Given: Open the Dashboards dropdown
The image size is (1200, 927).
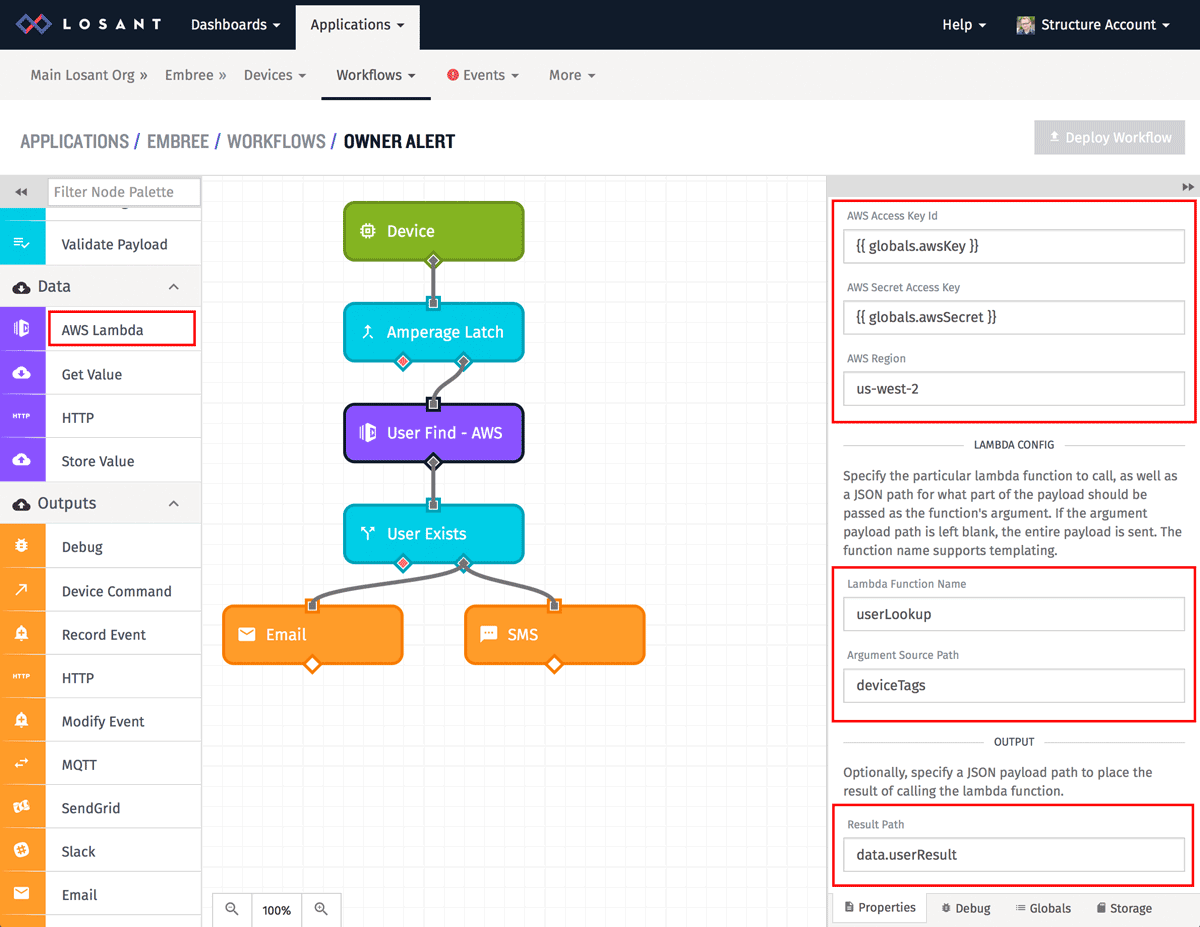Looking at the screenshot, I should tap(234, 24).
